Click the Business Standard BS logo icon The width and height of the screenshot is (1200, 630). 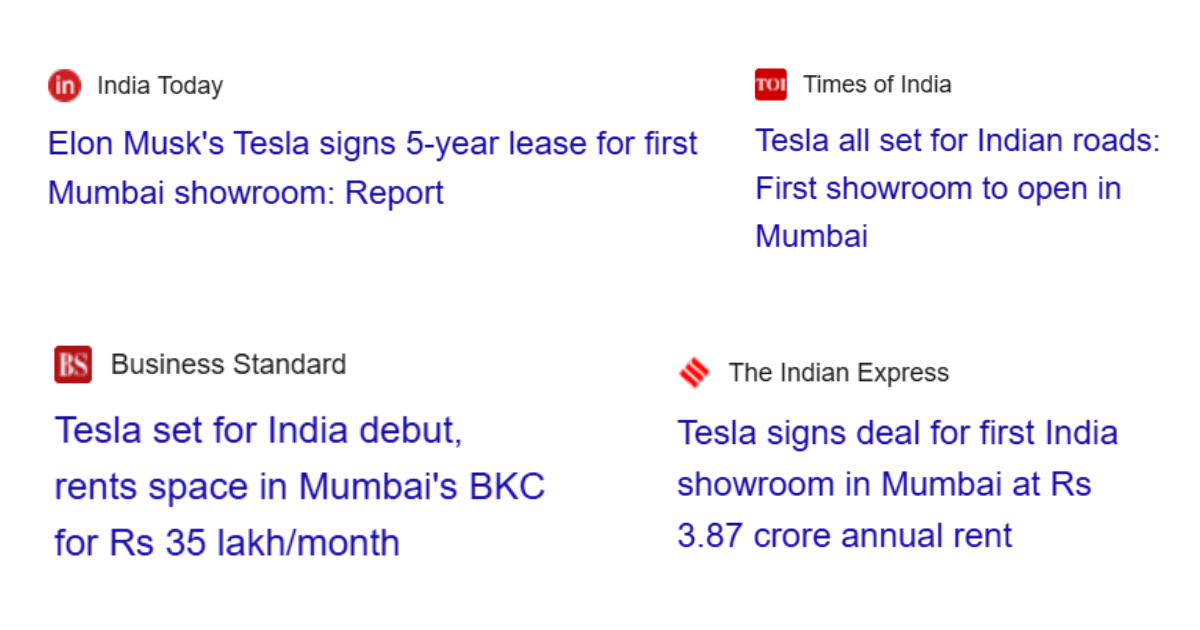(x=73, y=364)
